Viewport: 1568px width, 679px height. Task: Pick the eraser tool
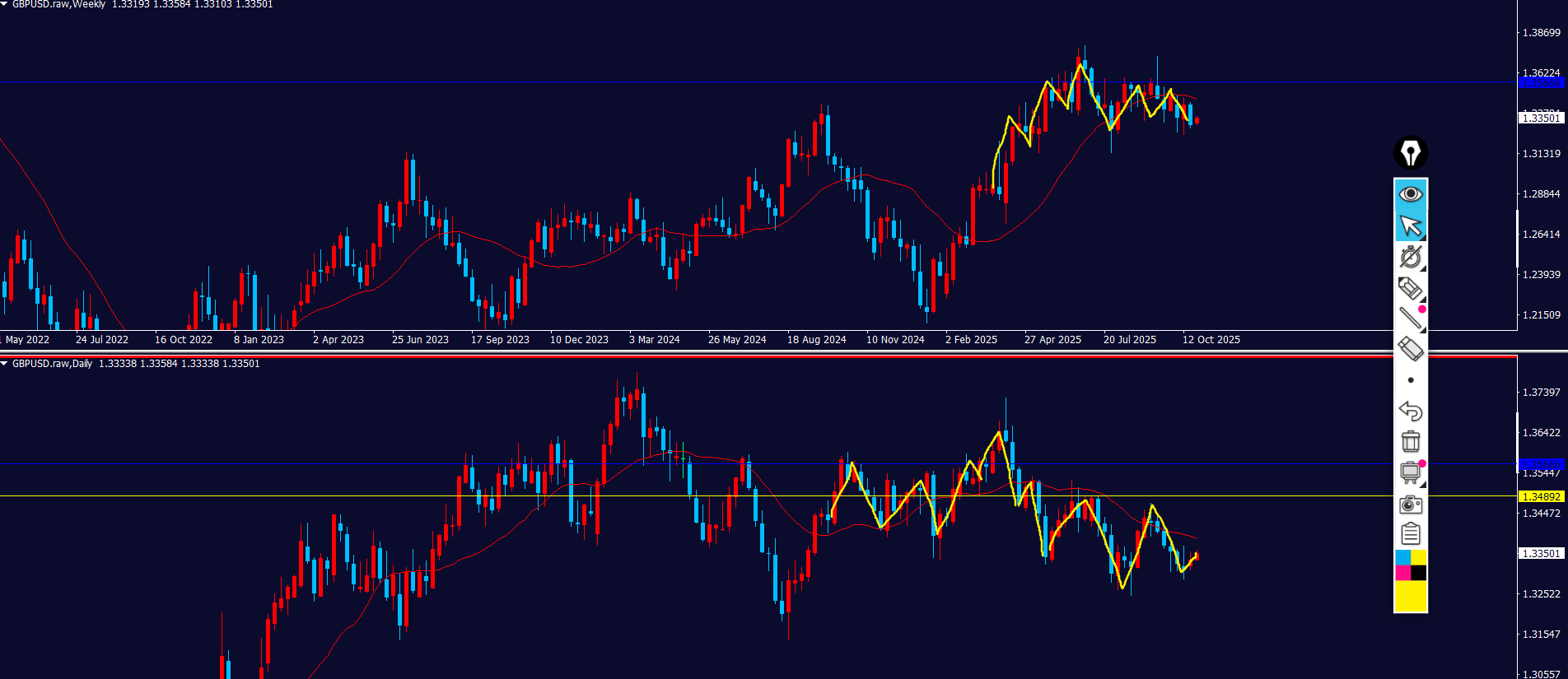1410,349
